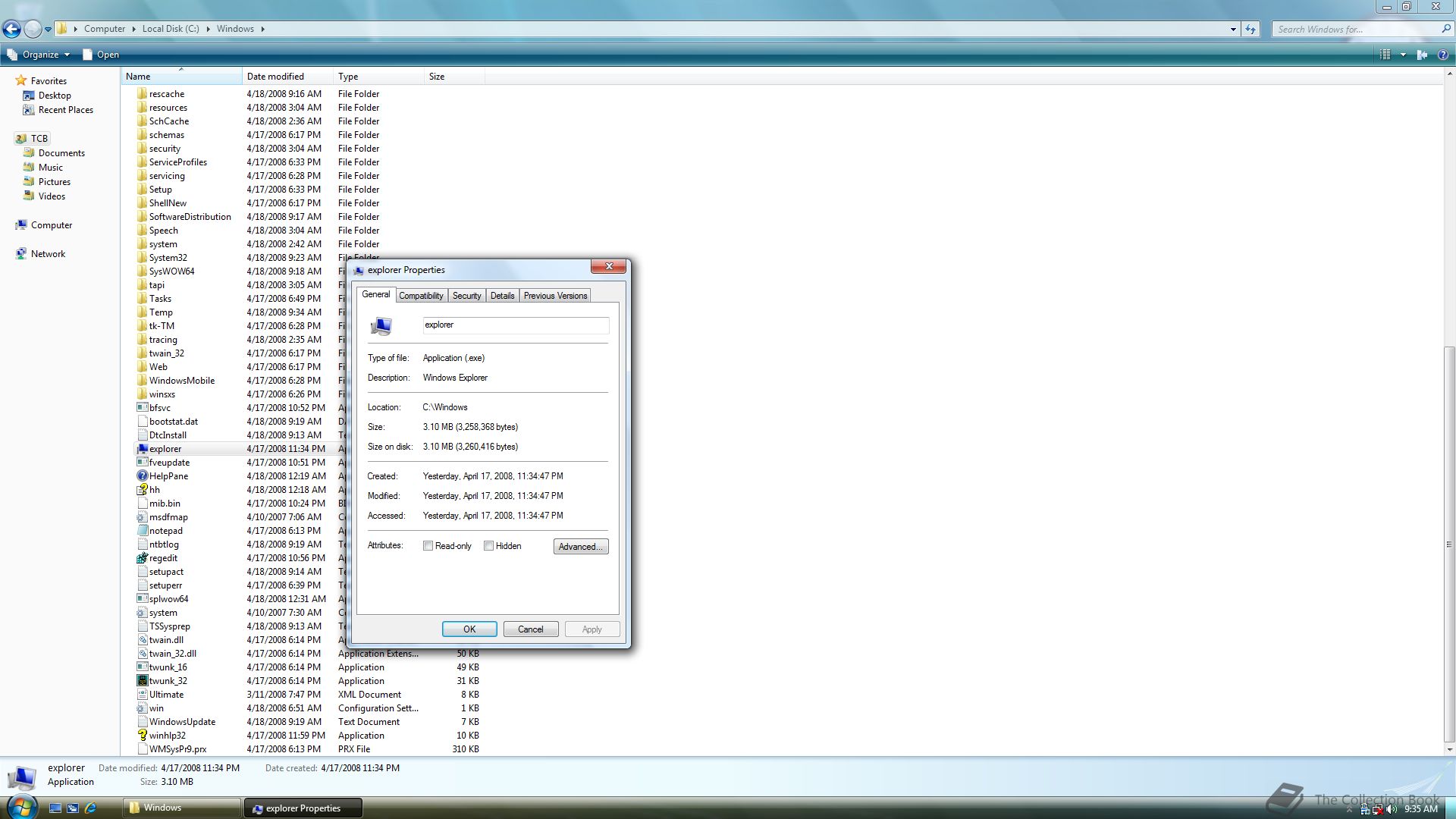
Task: Select Recent Places in sidebar
Action: pos(58,110)
